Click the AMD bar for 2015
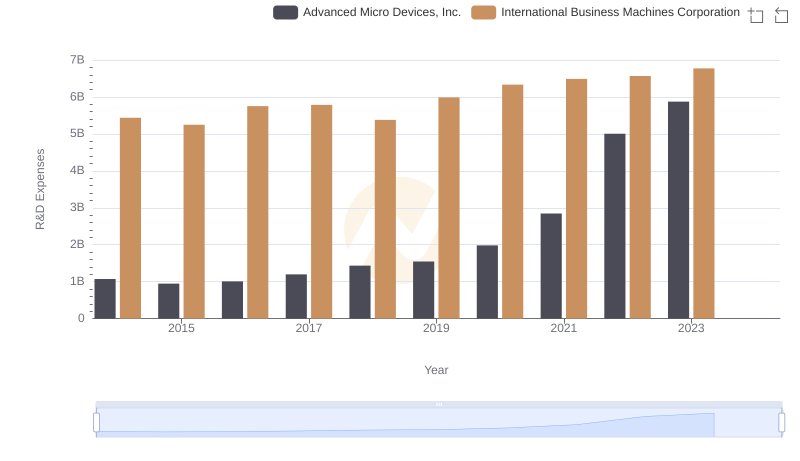Image resolution: width=800 pixels, height=461 pixels. click(x=169, y=301)
